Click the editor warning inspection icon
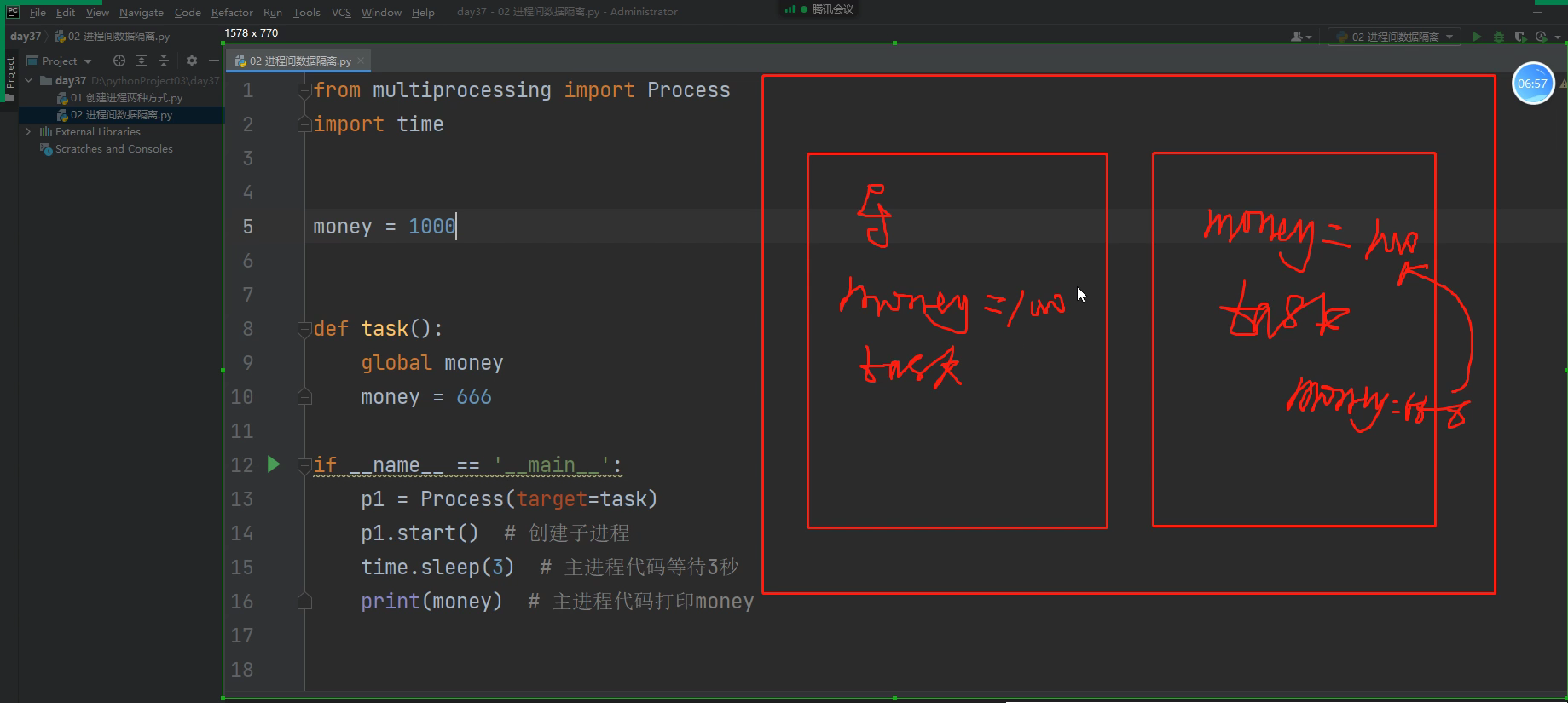The width and height of the screenshot is (1568, 703). click(x=1563, y=84)
